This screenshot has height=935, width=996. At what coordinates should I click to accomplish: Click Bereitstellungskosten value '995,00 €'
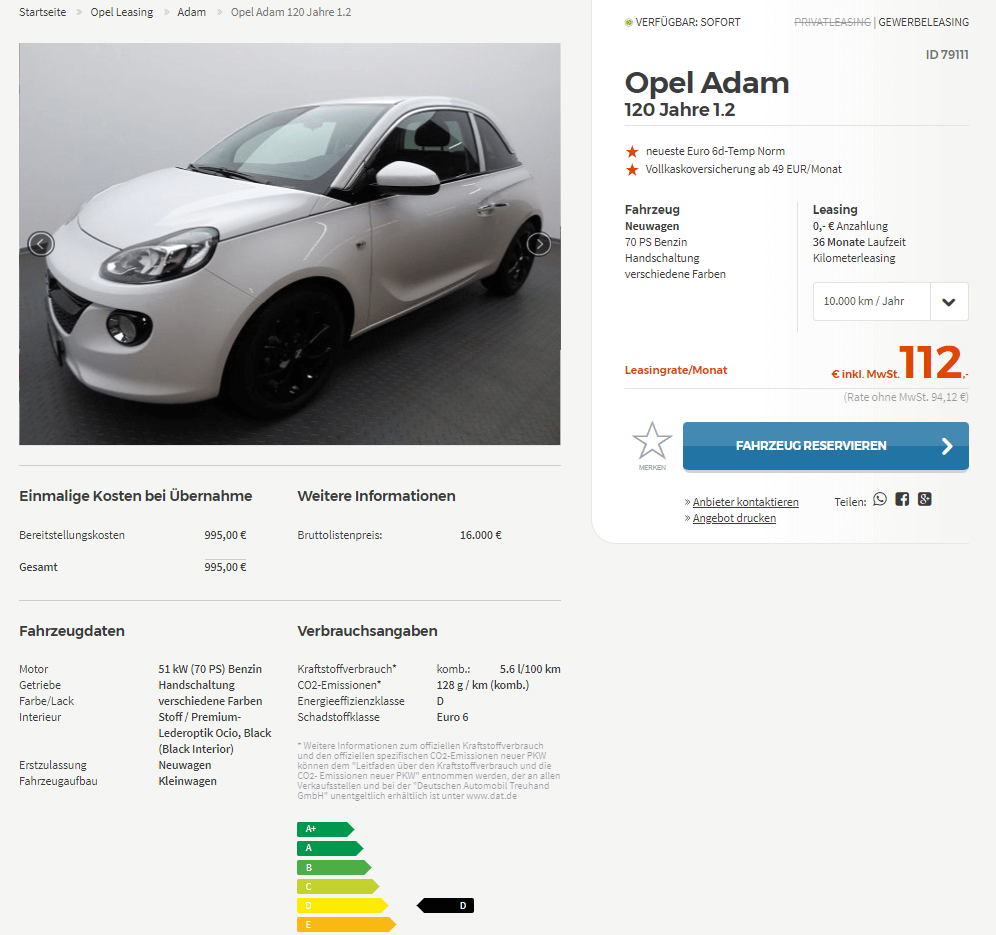pyautogui.click(x=225, y=535)
